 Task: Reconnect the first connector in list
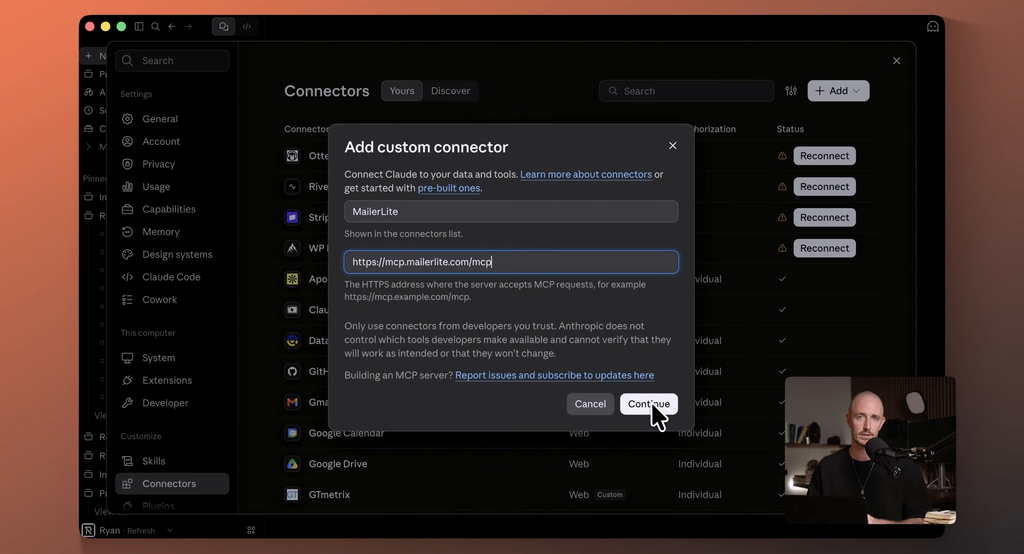(x=824, y=156)
